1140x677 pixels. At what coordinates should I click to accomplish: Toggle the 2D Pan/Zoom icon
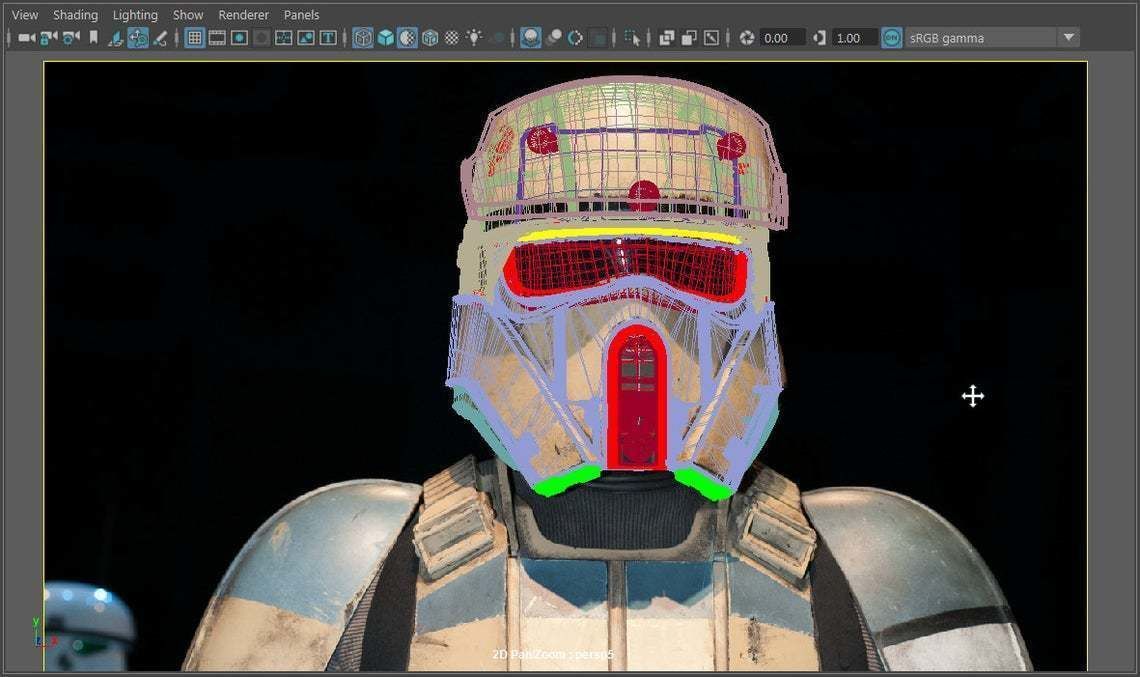(137, 38)
